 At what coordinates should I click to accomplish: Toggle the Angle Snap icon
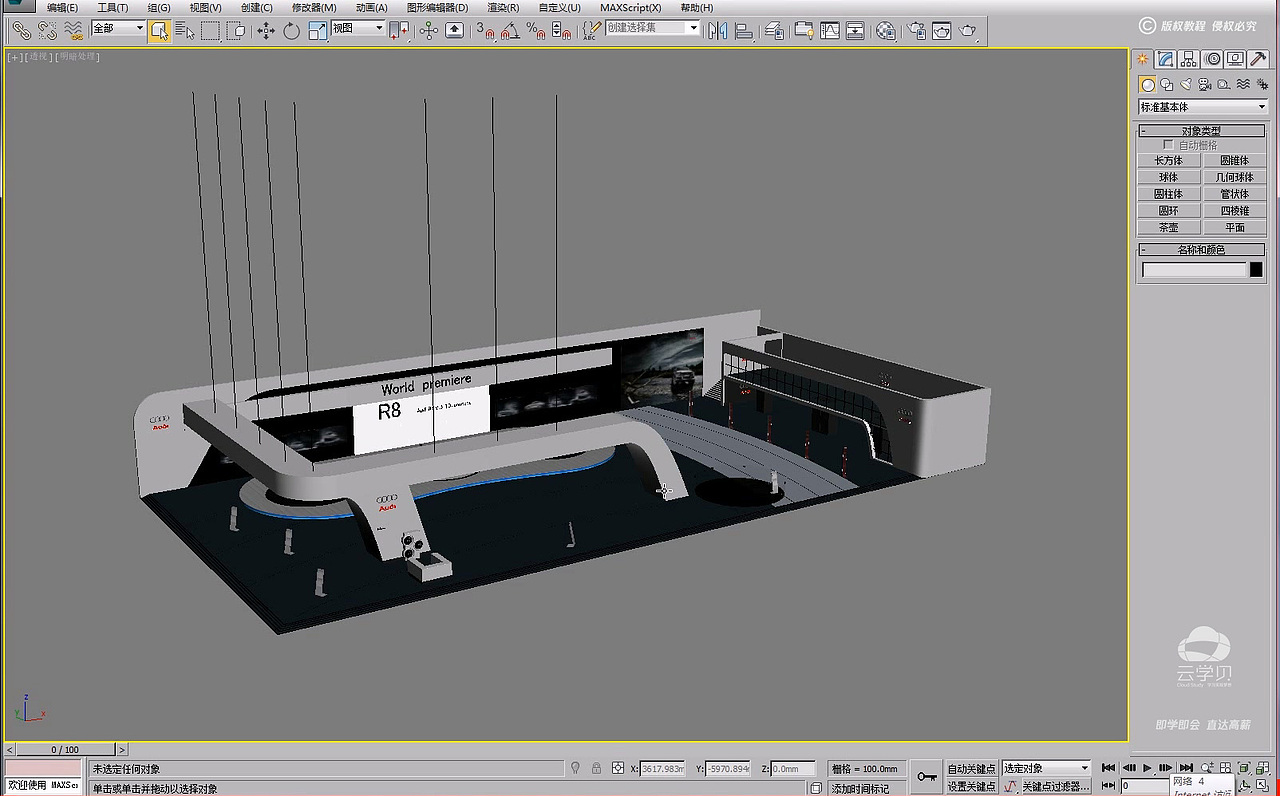tap(510, 31)
